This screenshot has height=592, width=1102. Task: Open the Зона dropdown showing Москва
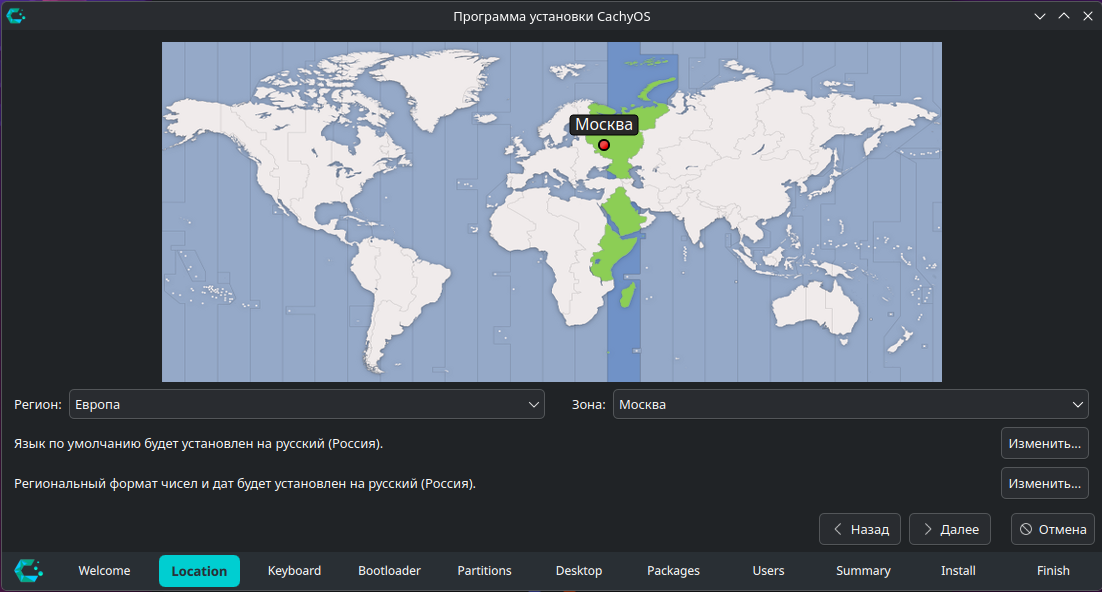coord(850,404)
